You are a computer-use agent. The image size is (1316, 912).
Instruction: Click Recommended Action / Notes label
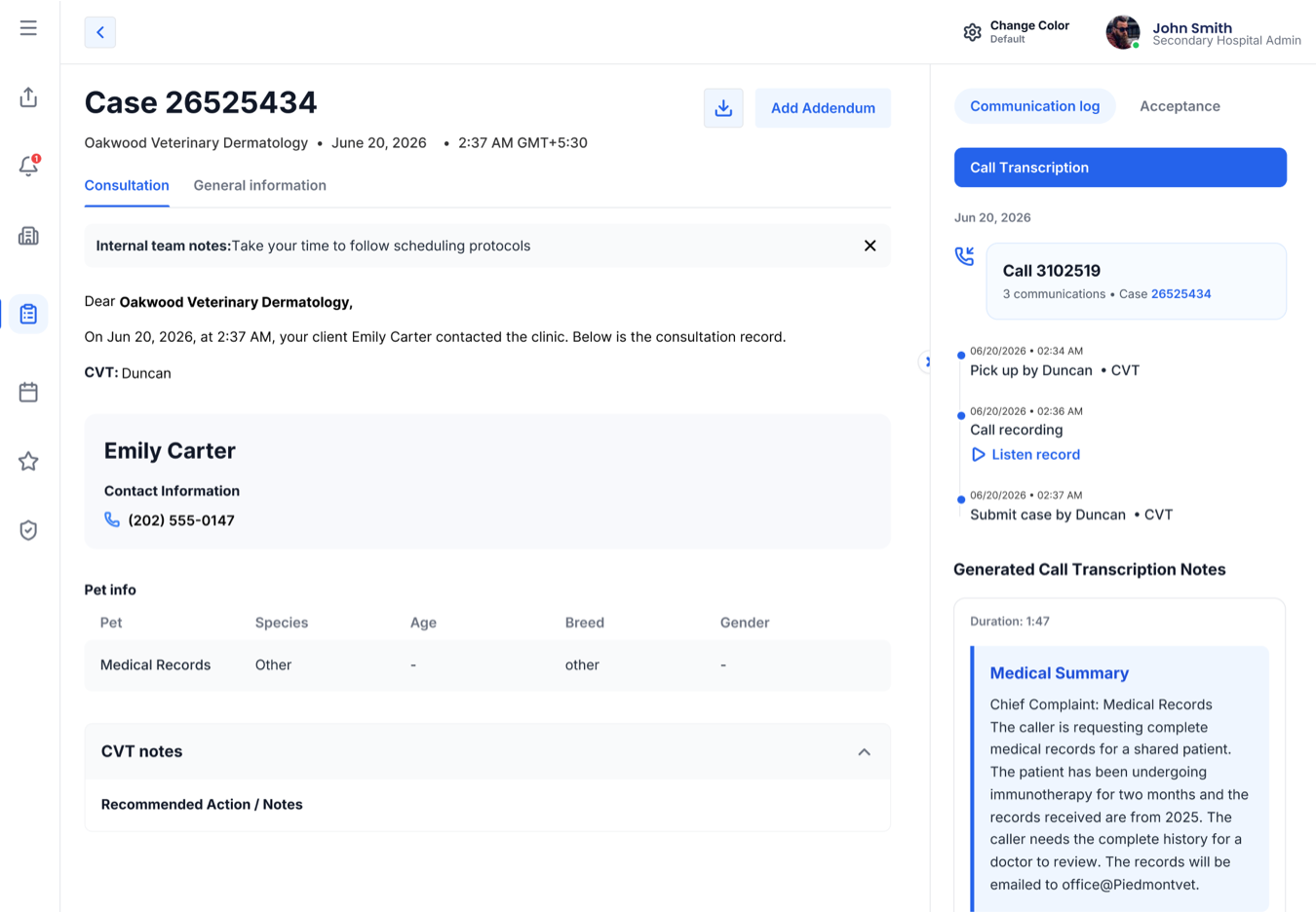coord(202,804)
